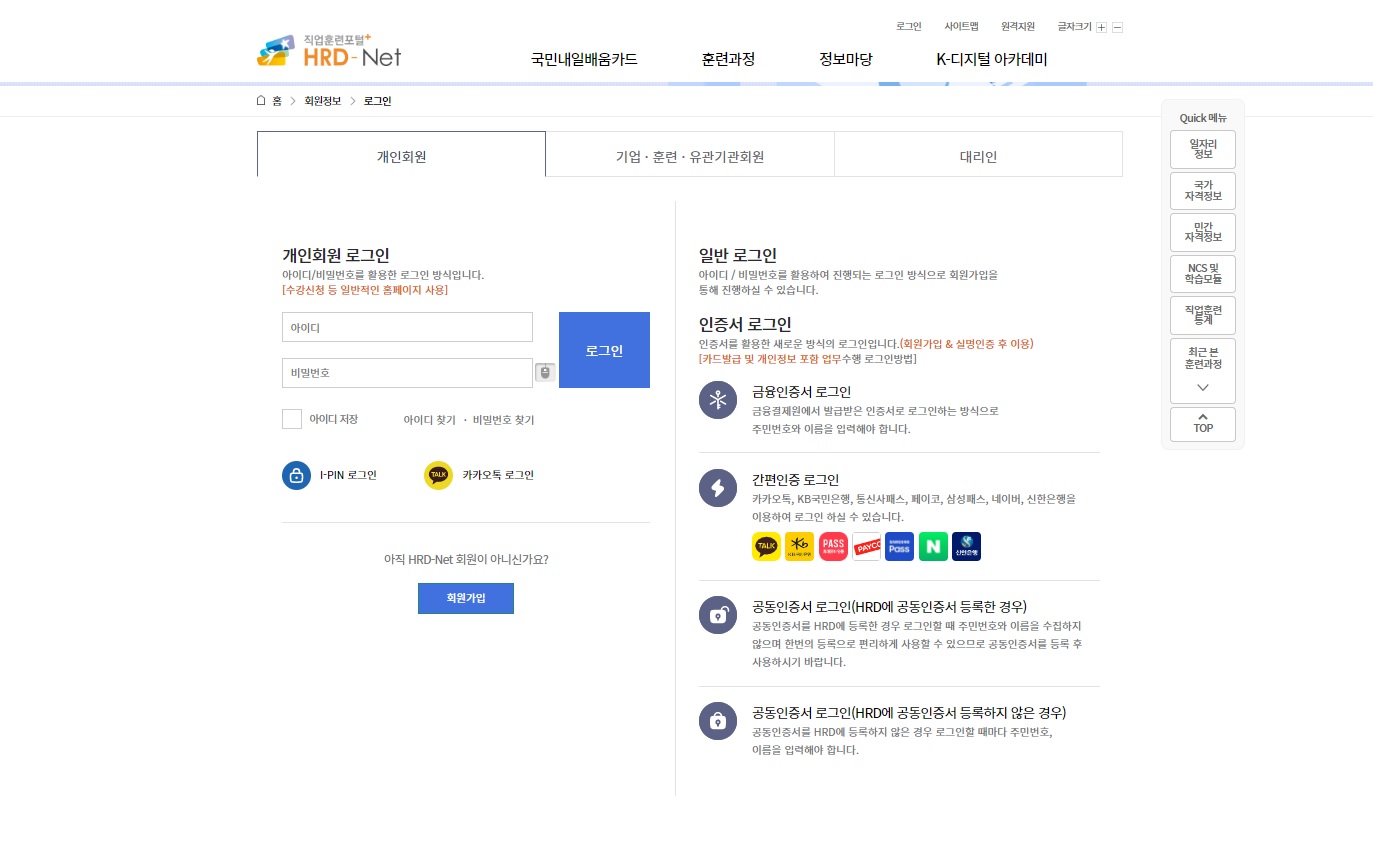This screenshot has height=851, width=1373.
Task: Open the 기업·훈련·유관기관회원 tab
Action: tap(689, 154)
